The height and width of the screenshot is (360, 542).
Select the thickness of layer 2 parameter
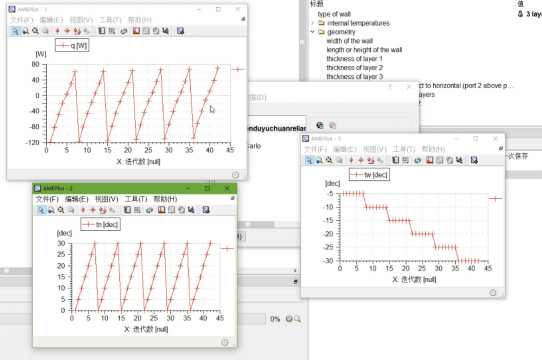pyautogui.click(x=355, y=67)
